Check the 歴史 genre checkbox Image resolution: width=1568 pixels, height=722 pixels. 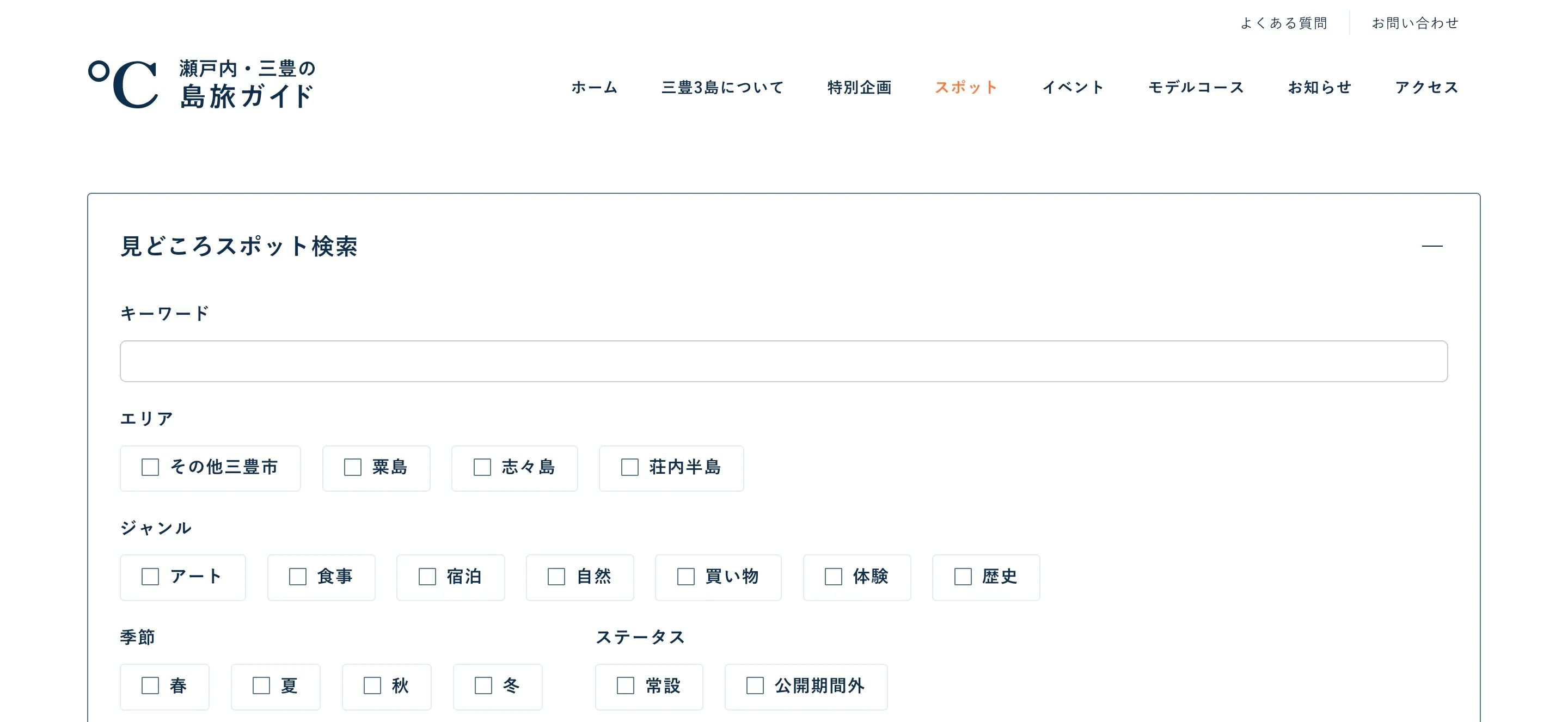[x=963, y=577]
